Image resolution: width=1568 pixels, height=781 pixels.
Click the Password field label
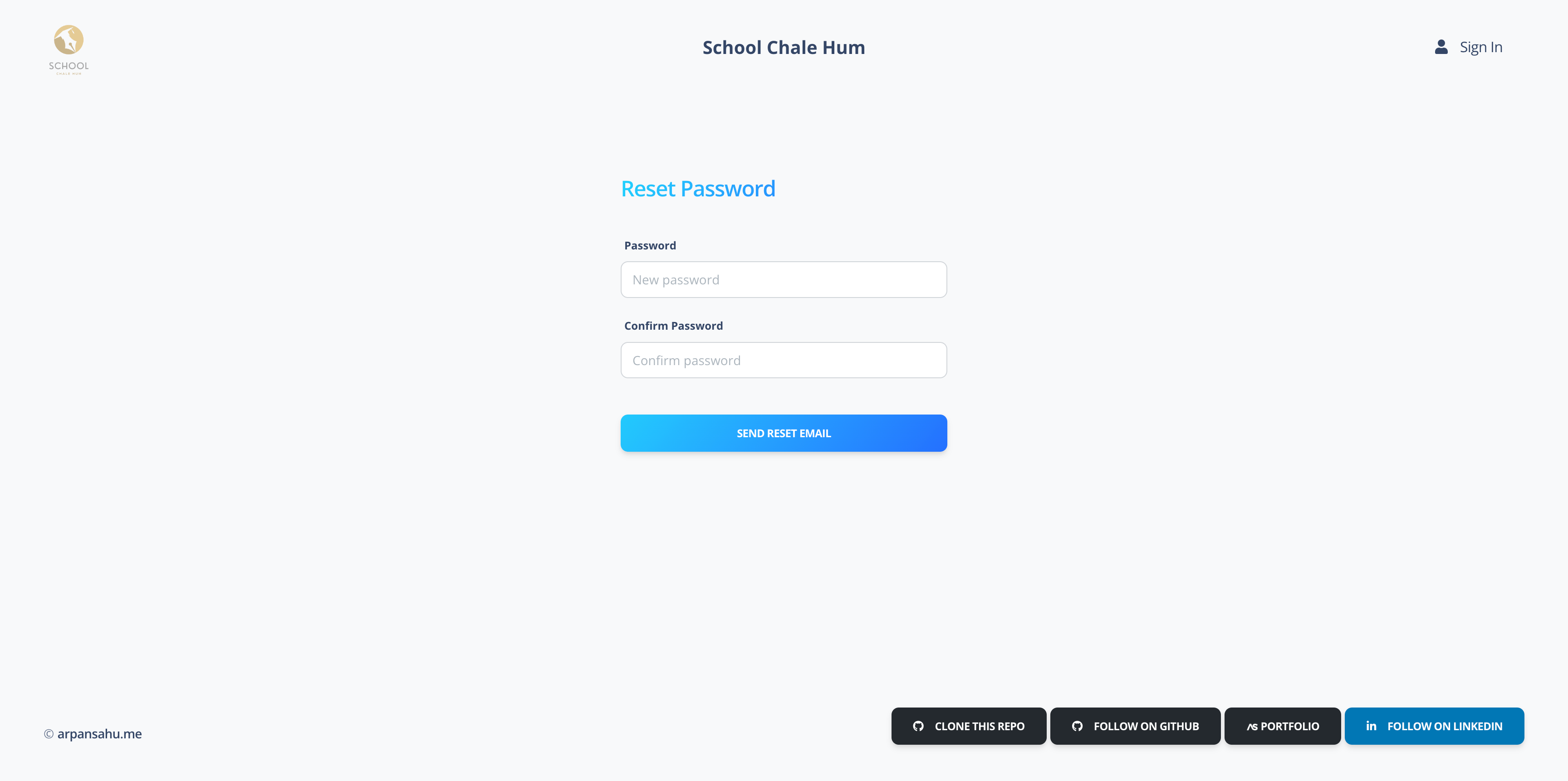pos(650,246)
